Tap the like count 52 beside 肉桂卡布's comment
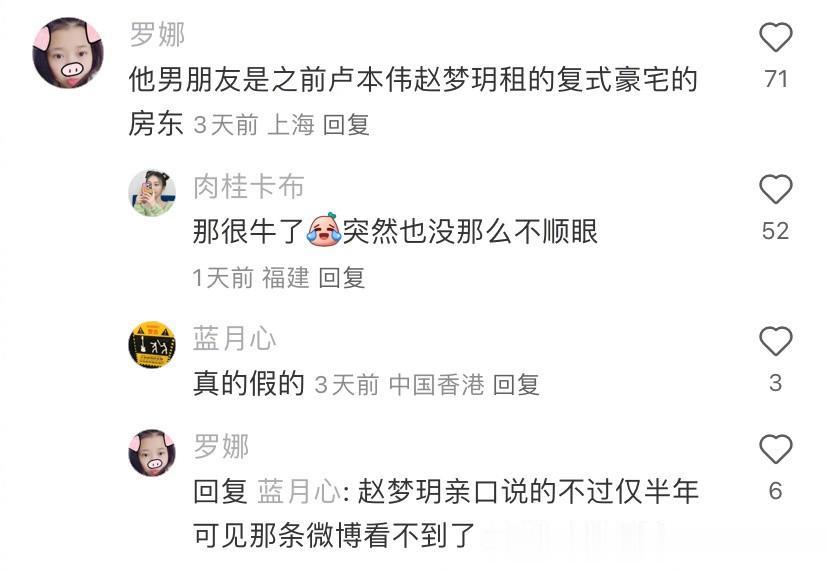The width and height of the screenshot is (828, 571). click(775, 231)
